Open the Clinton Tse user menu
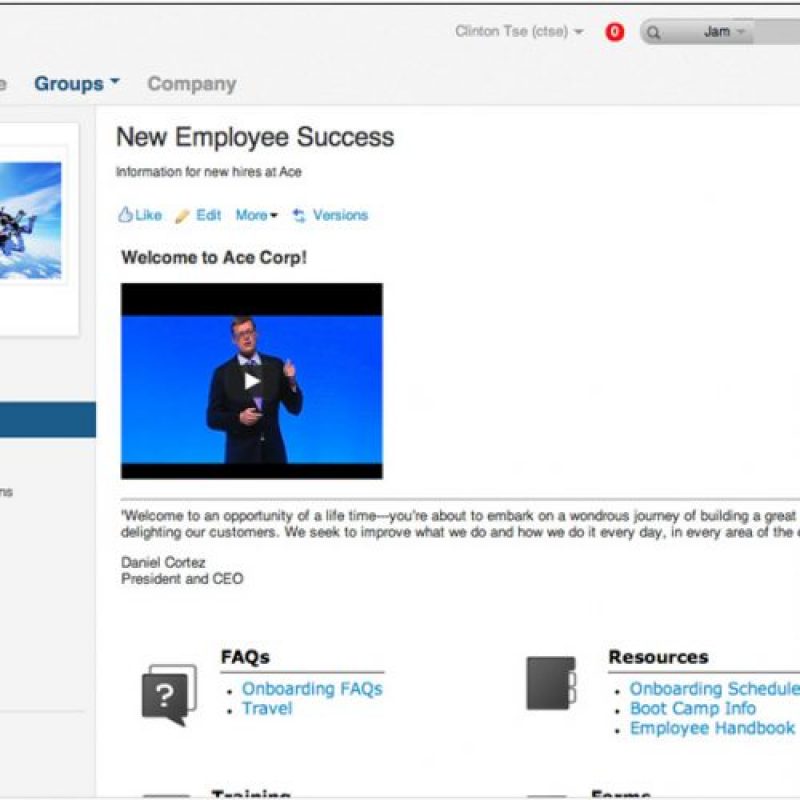The width and height of the screenshot is (800, 800). tap(518, 32)
